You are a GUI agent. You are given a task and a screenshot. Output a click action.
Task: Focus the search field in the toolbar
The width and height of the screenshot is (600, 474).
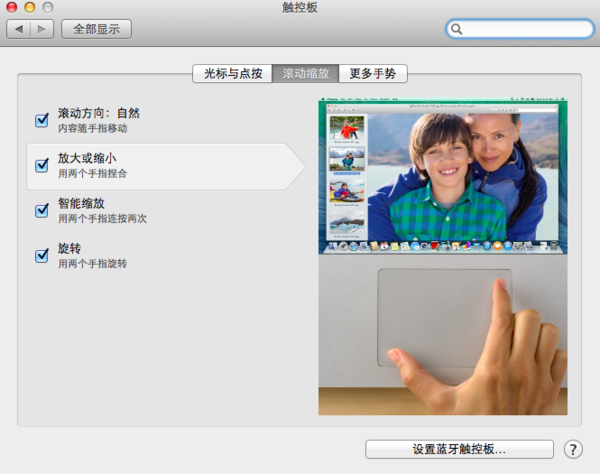pyautogui.click(x=520, y=29)
